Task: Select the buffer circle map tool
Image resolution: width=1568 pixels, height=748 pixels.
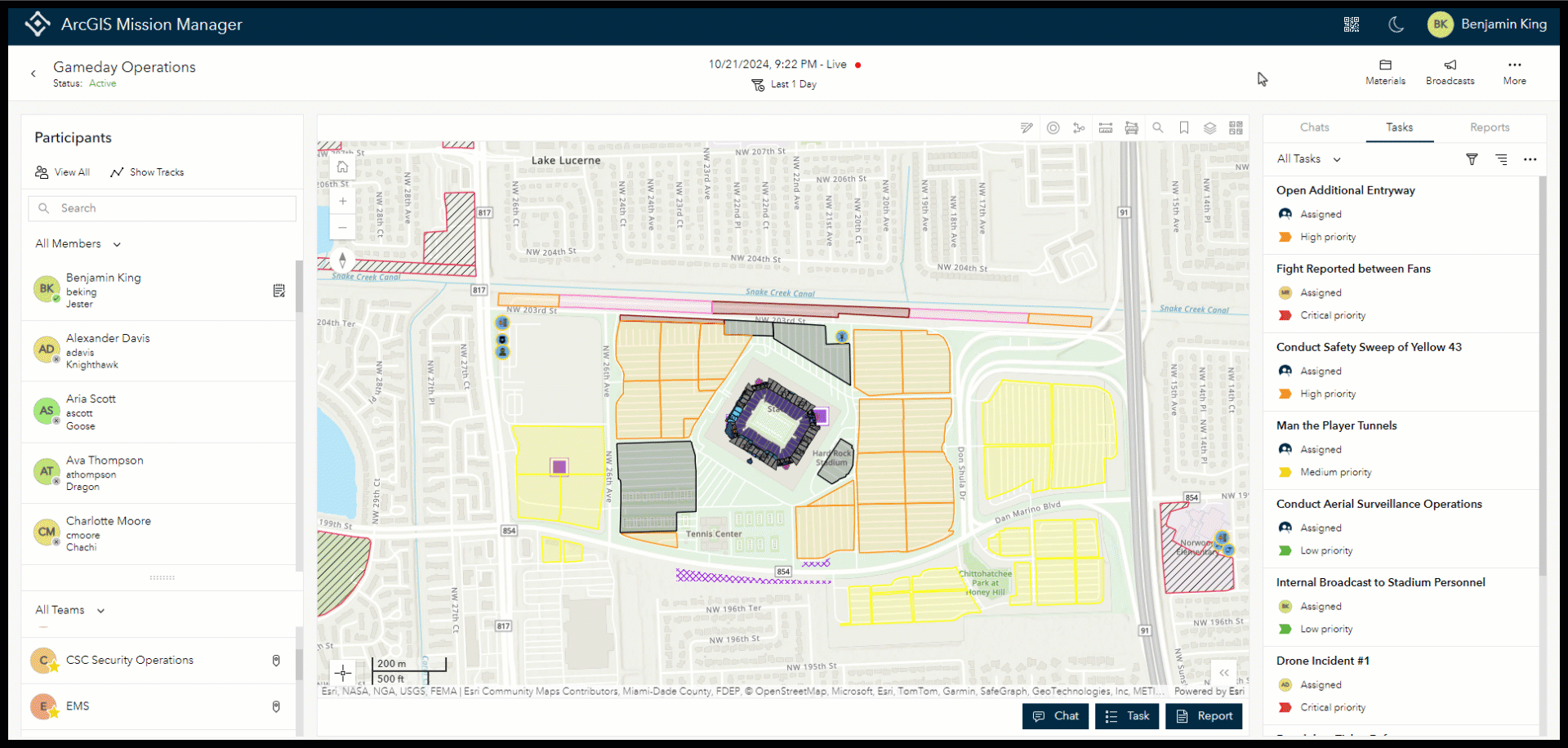Action: tap(1053, 127)
